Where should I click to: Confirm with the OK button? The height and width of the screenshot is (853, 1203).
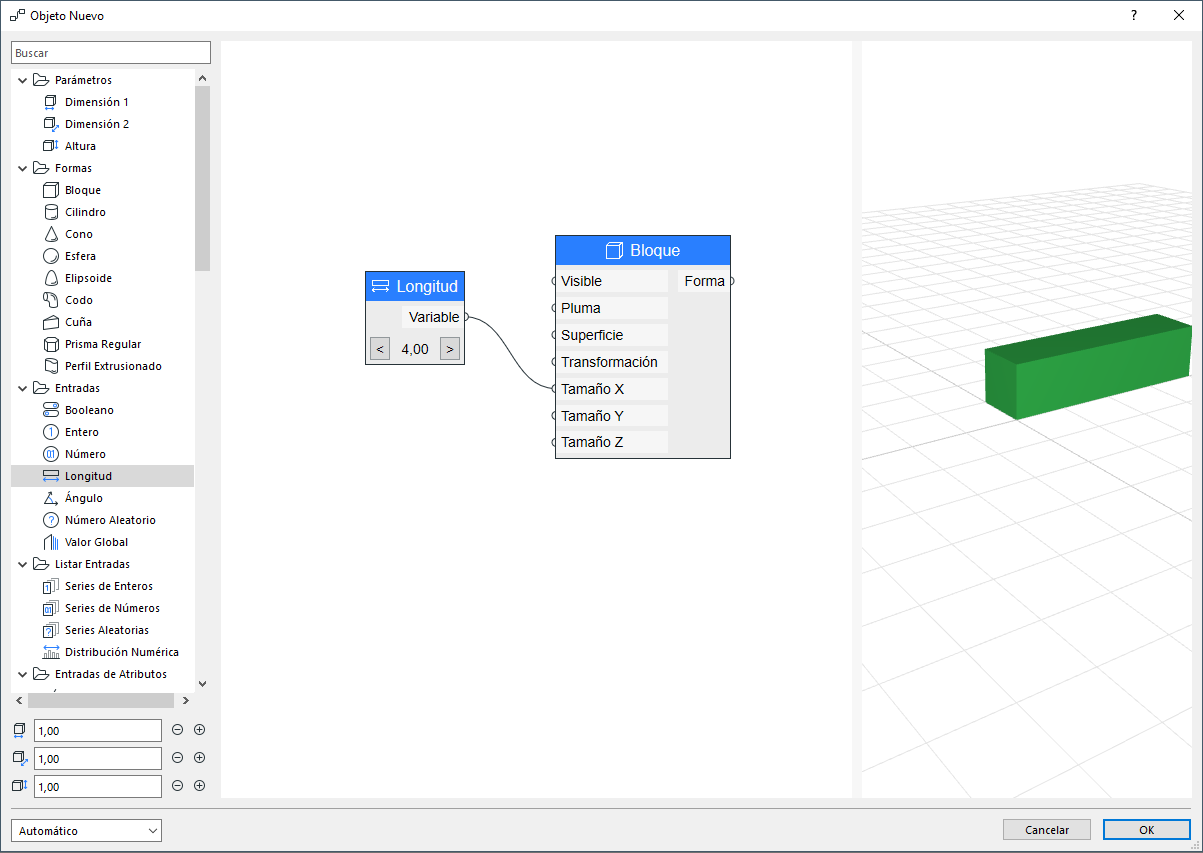pyautogui.click(x=1147, y=830)
